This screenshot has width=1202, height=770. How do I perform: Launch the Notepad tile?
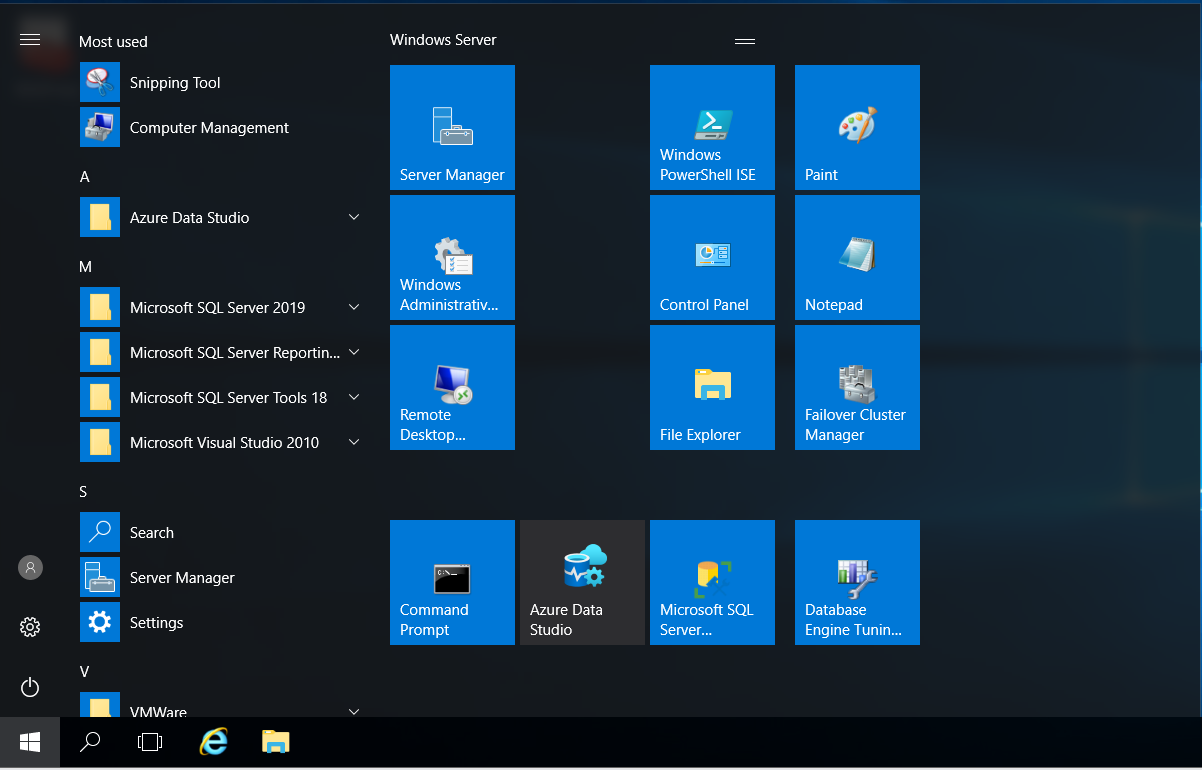857,257
